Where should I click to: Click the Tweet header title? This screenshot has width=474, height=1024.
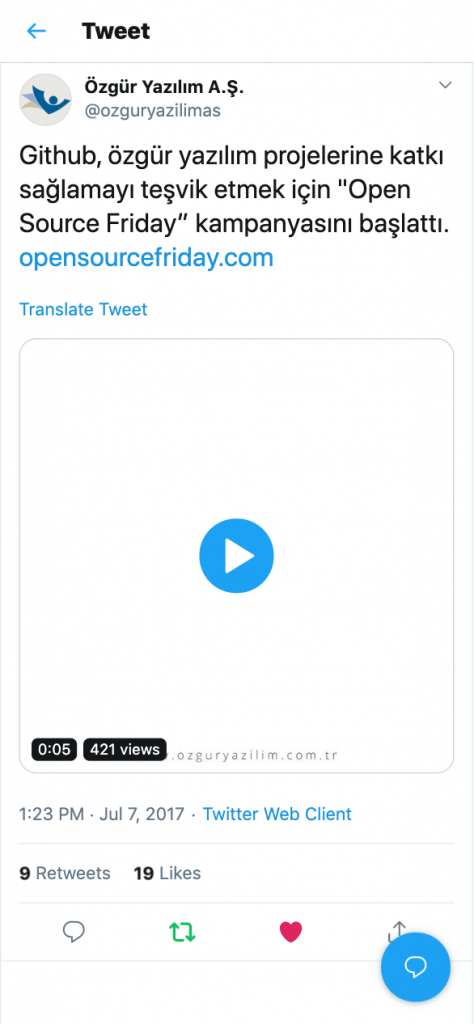(x=116, y=31)
